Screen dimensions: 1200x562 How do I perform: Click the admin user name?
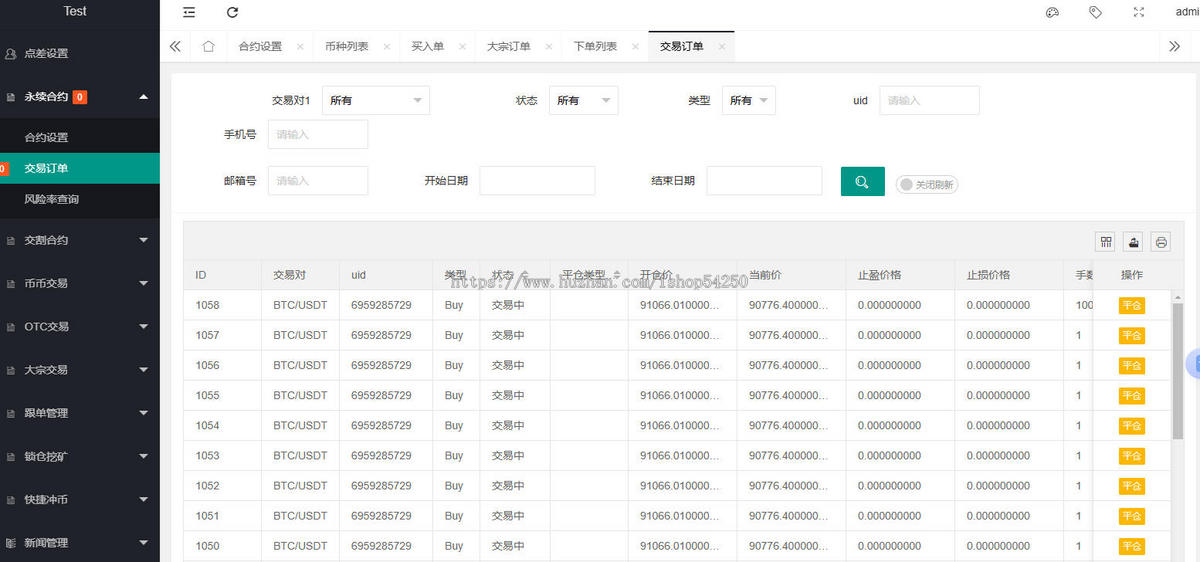tap(1187, 12)
